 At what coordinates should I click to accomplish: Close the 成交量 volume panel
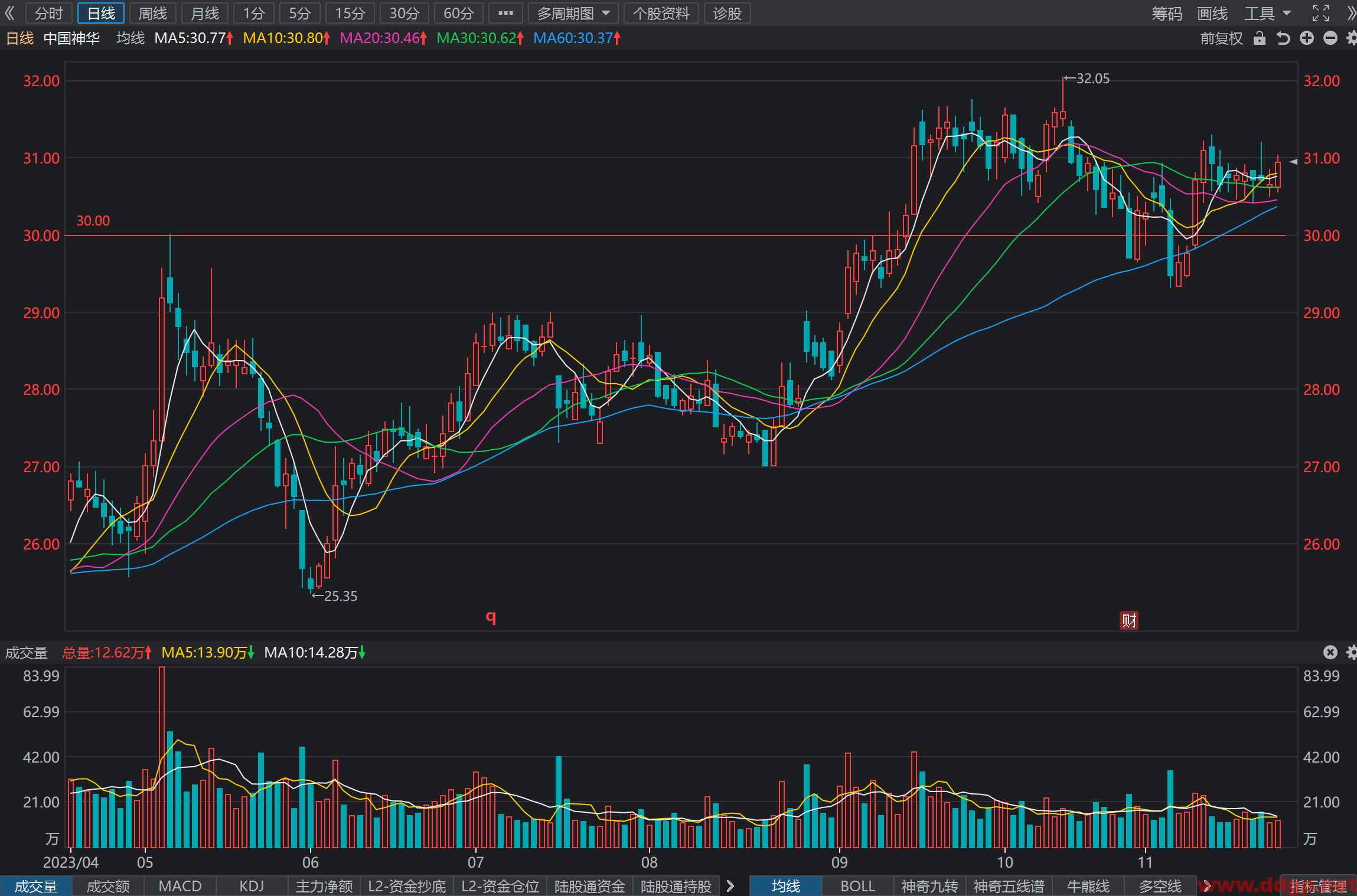click(x=1330, y=652)
